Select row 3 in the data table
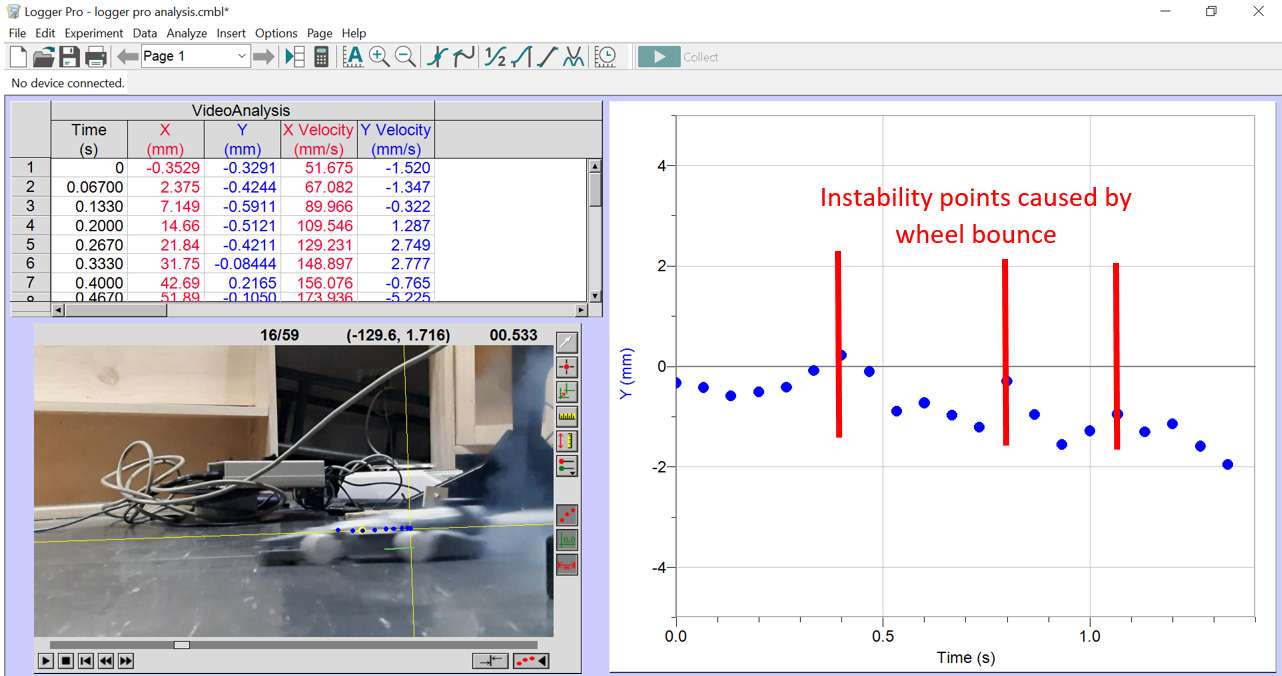 (31, 206)
